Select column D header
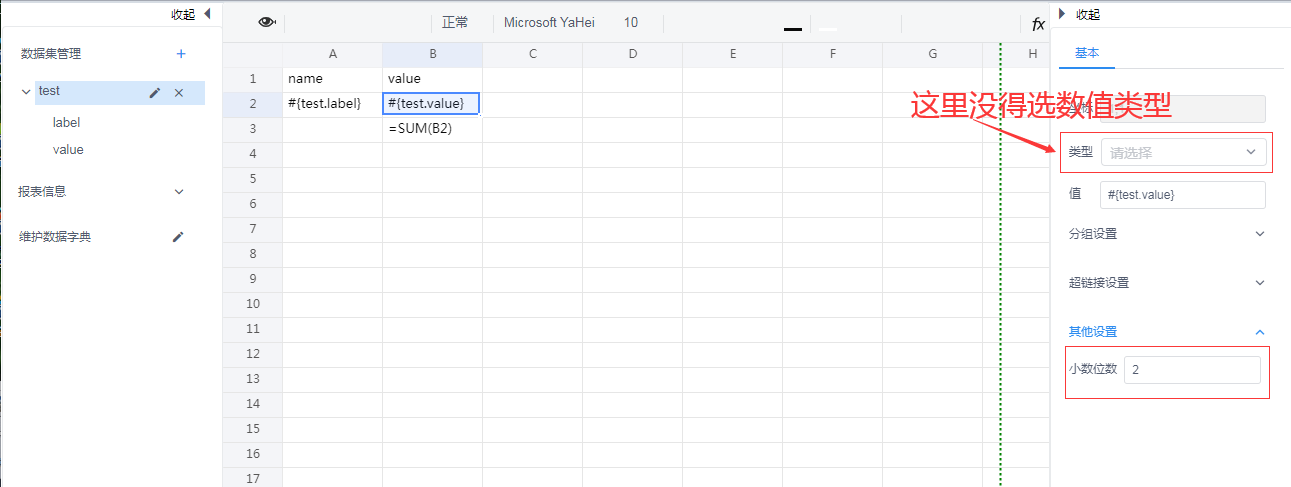The width and height of the screenshot is (1291, 487). 632,54
